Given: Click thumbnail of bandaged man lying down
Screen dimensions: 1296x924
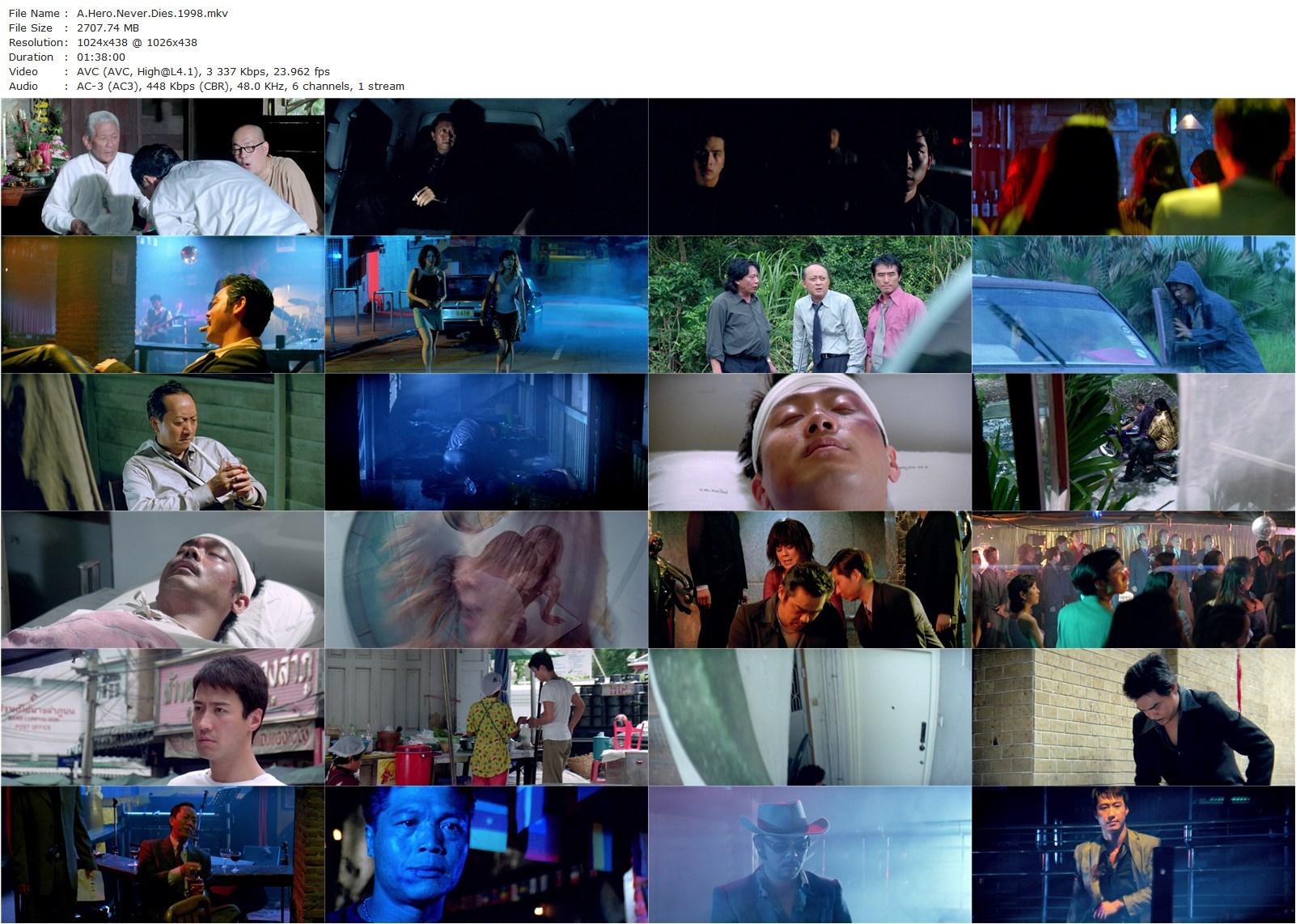Looking at the screenshot, I should [x=809, y=441].
